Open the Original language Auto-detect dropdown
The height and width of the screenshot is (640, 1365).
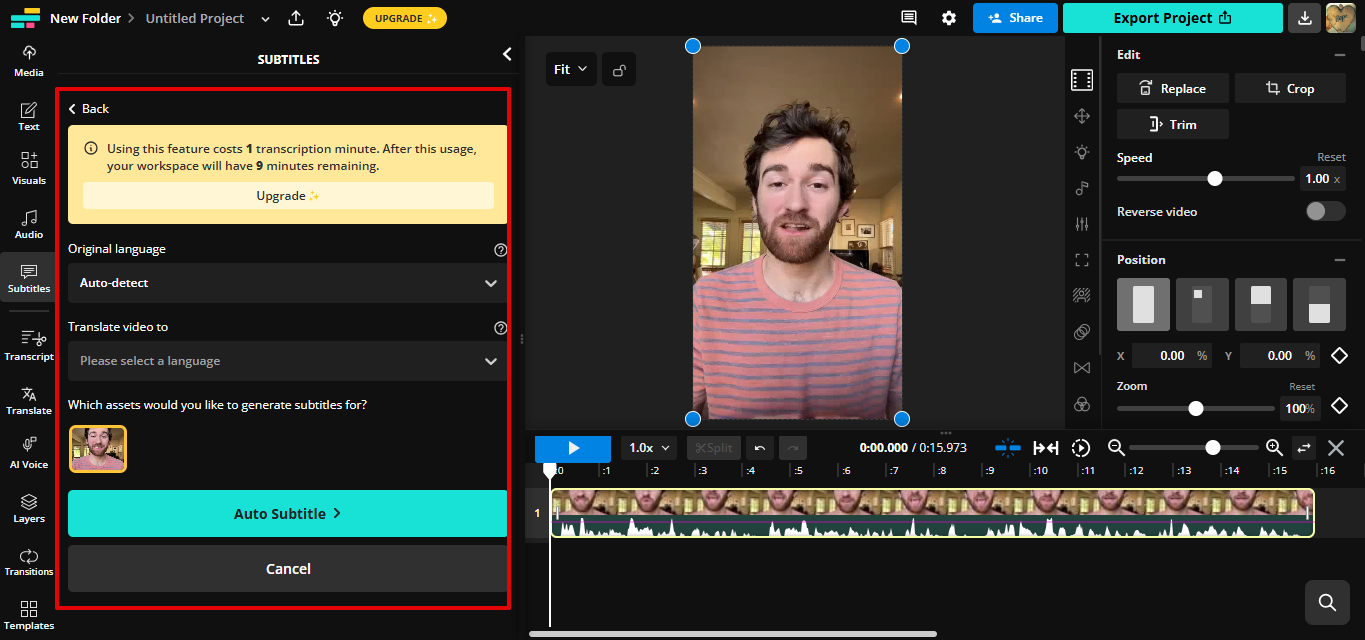click(x=287, y=283)
